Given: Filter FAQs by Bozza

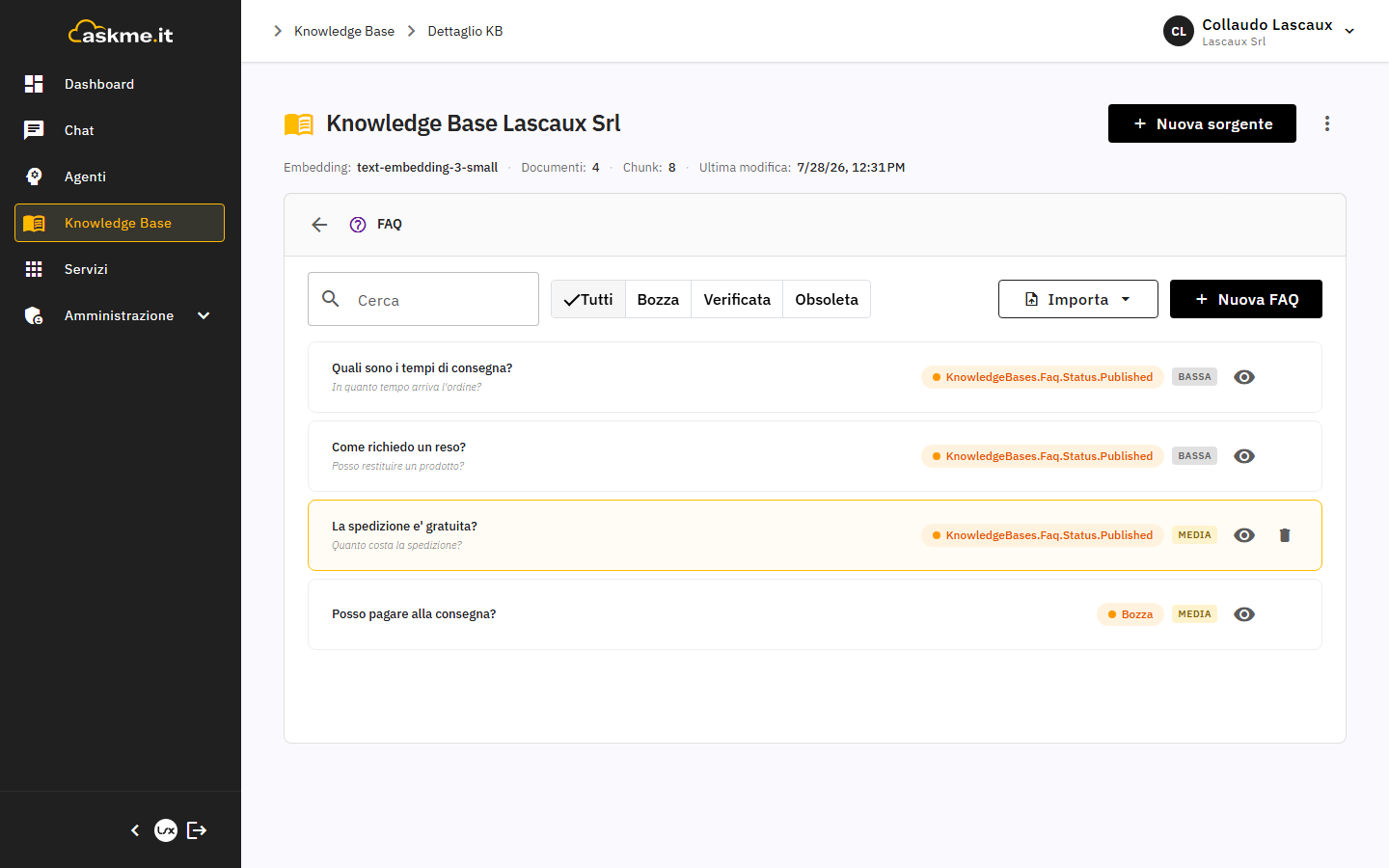Looking at the screenshot, I should 658,299.
